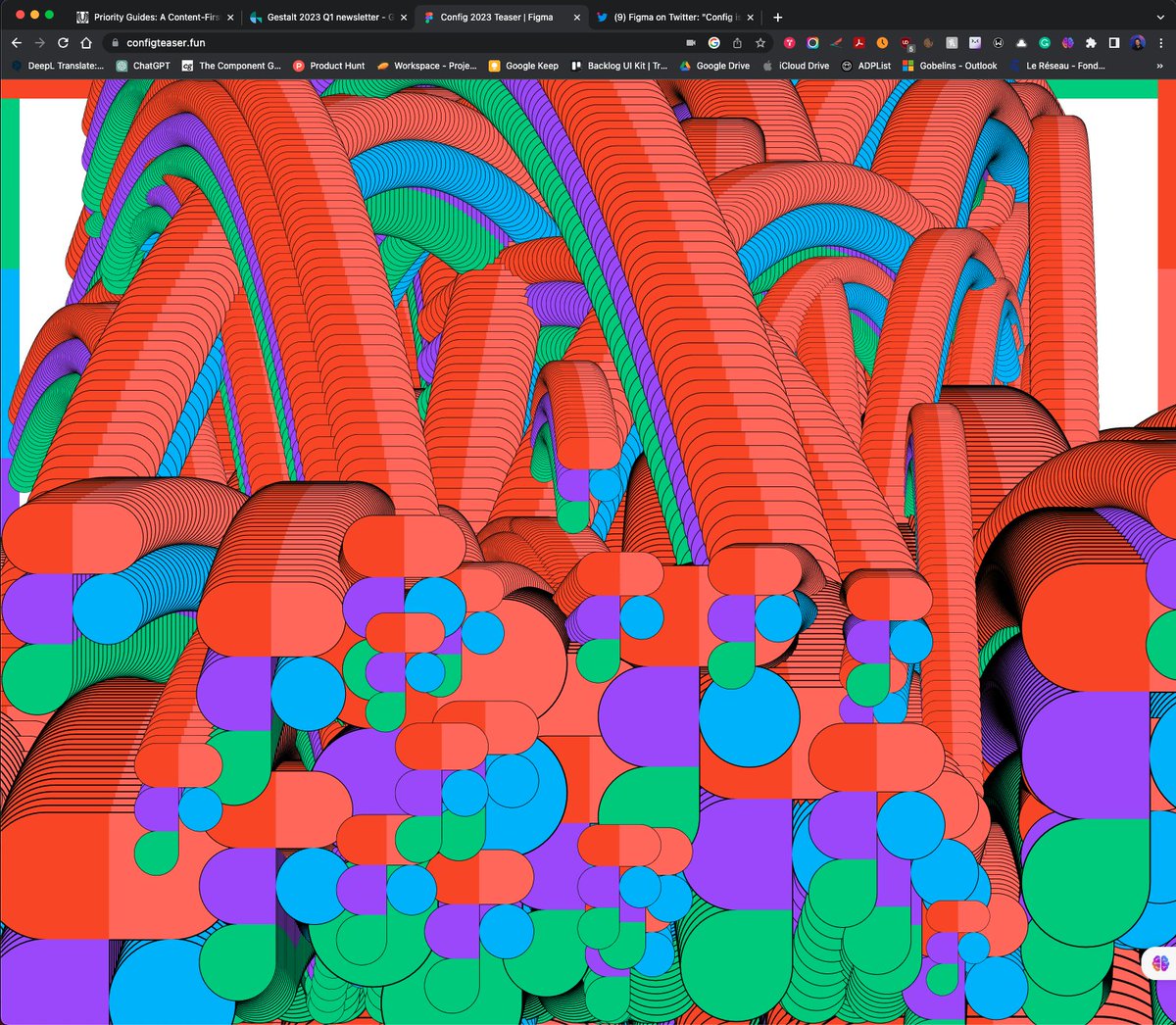
Task: Open the Backlog UI Kit bookmark
Action: 618,66
